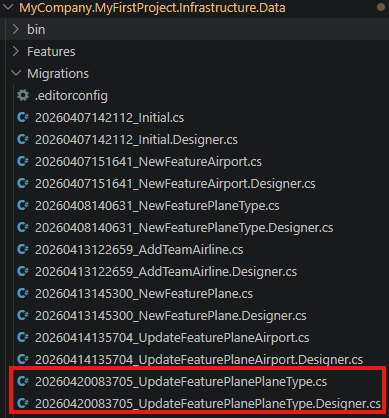Open 20260413145300_NewFeaturePlane.cs
389x418 pixels.
tap(144, 294)
